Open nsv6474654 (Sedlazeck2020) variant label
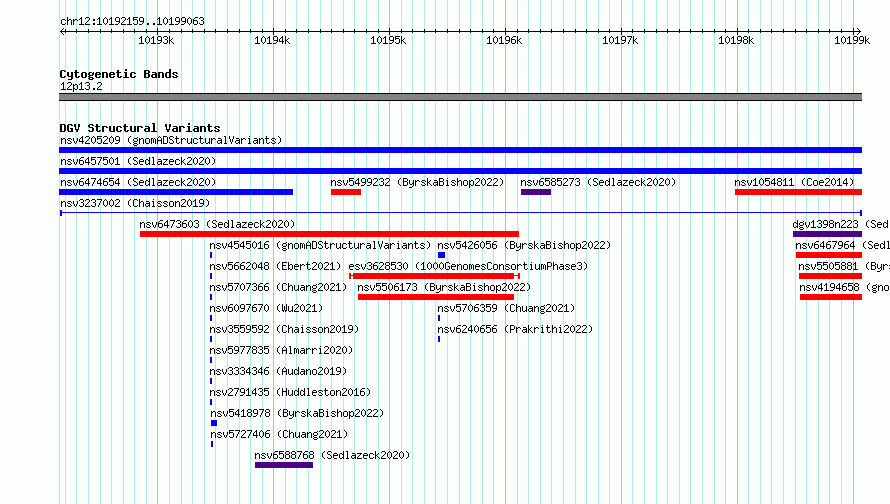Screen dimensions: 890x504 (x=138, y=182)
